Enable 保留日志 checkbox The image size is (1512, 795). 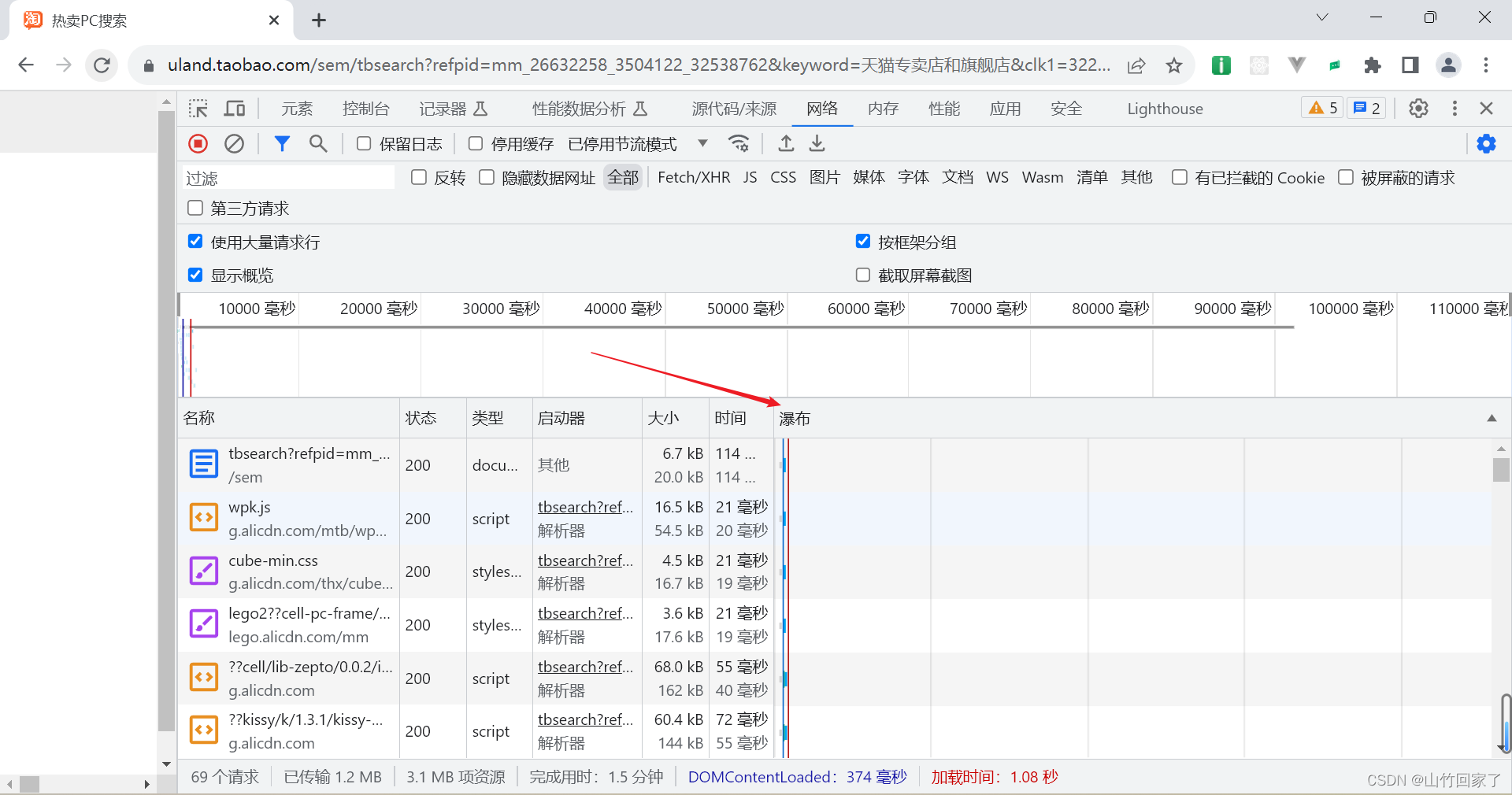[364, 143]
